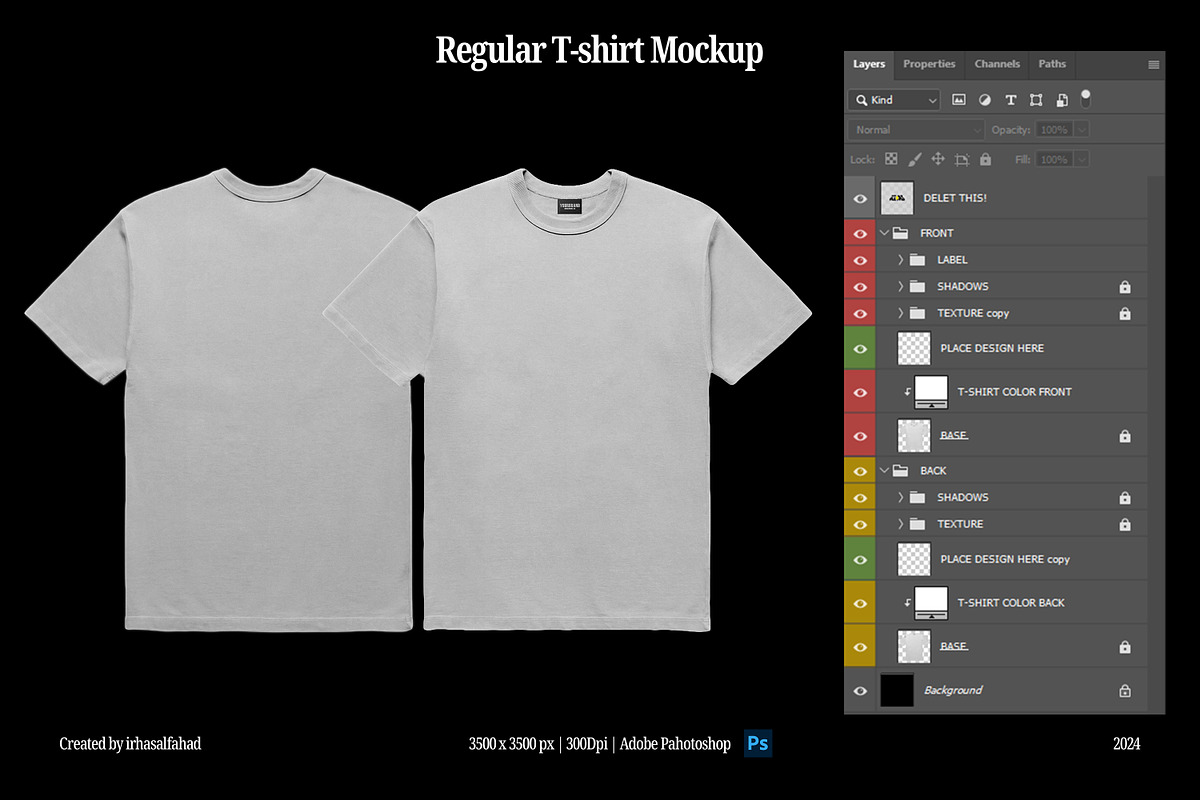Click the Lock transparent pixels icon
This screenshot has height=800, width=1200.
tap(890, 159)
